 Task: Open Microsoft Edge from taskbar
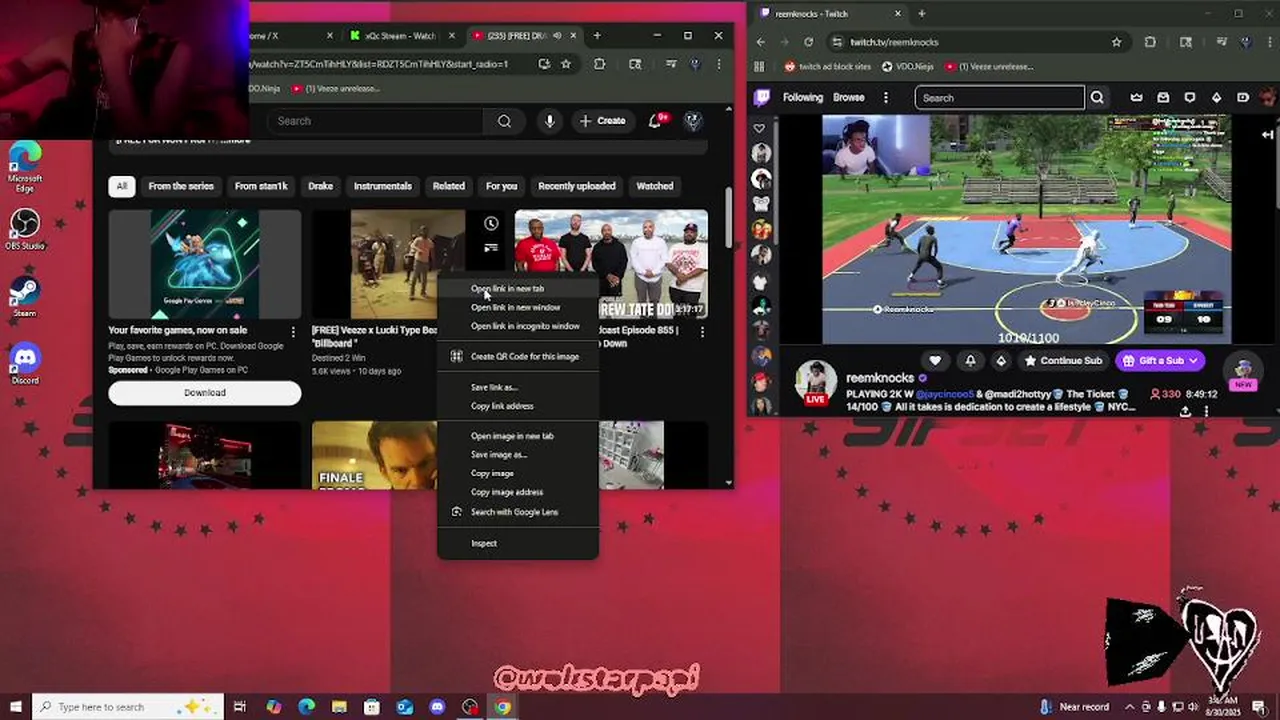(306, 707)
